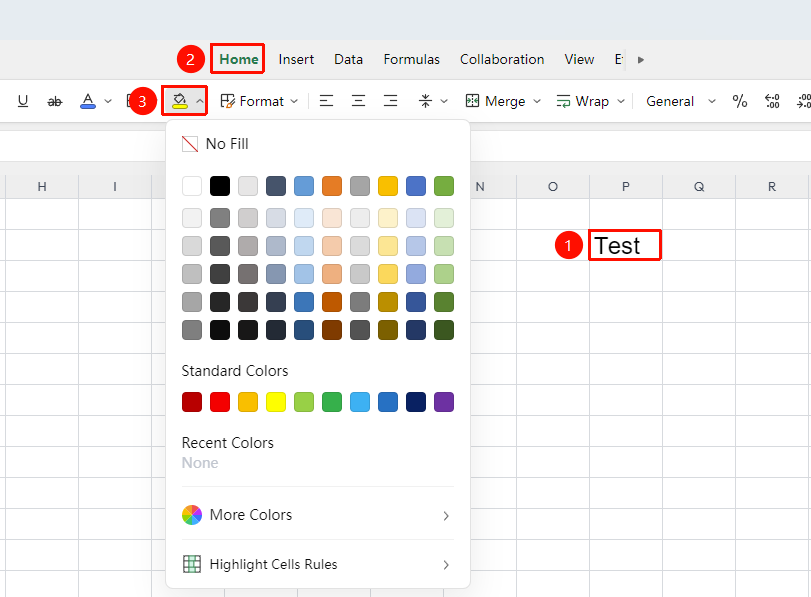Click the fill color paint bucket icon
The image size is (811, 597).
(x=179, y=101)
